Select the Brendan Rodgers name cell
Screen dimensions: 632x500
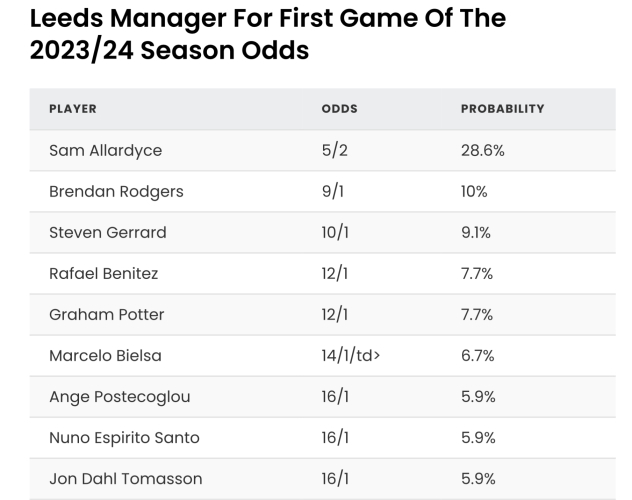click(116, 191)
